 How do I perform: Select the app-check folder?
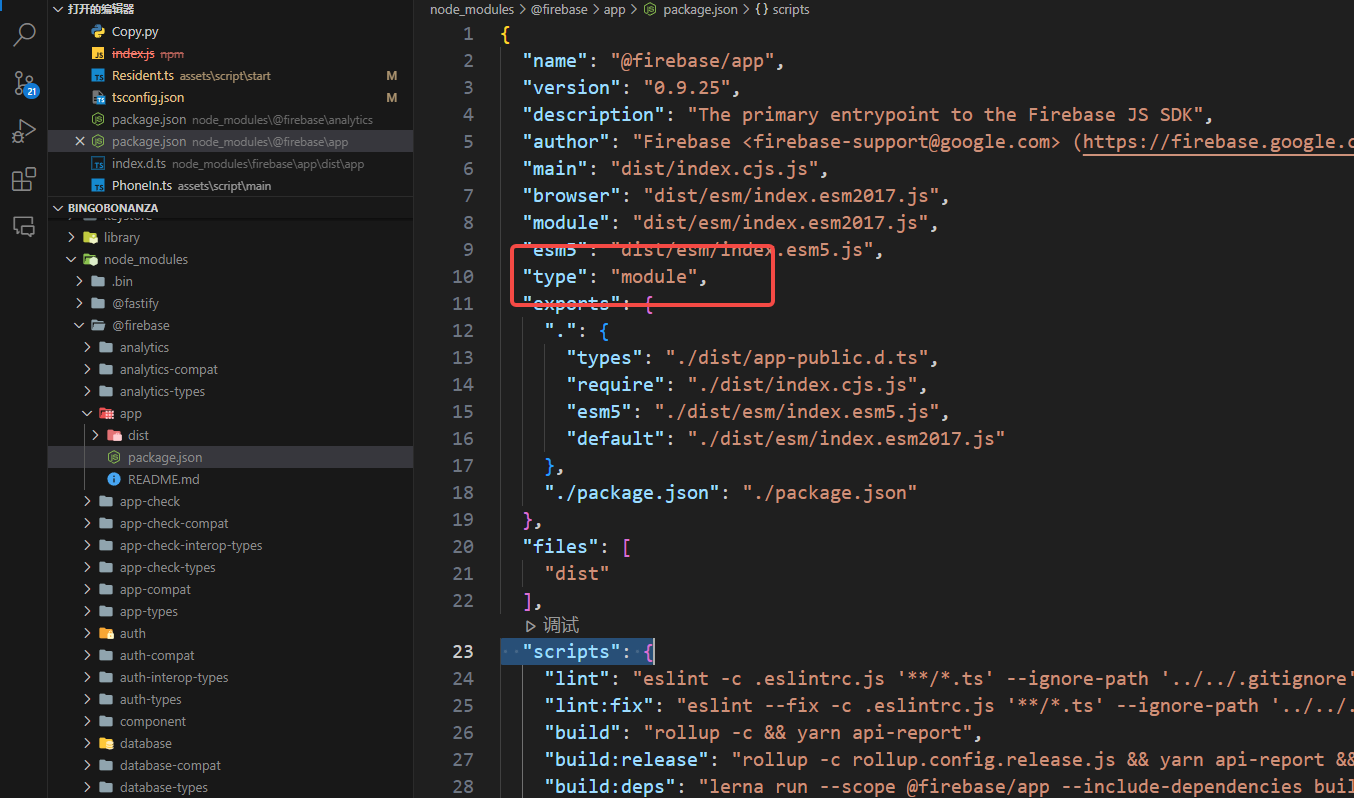pyautogui.click(x=230, y=502)
